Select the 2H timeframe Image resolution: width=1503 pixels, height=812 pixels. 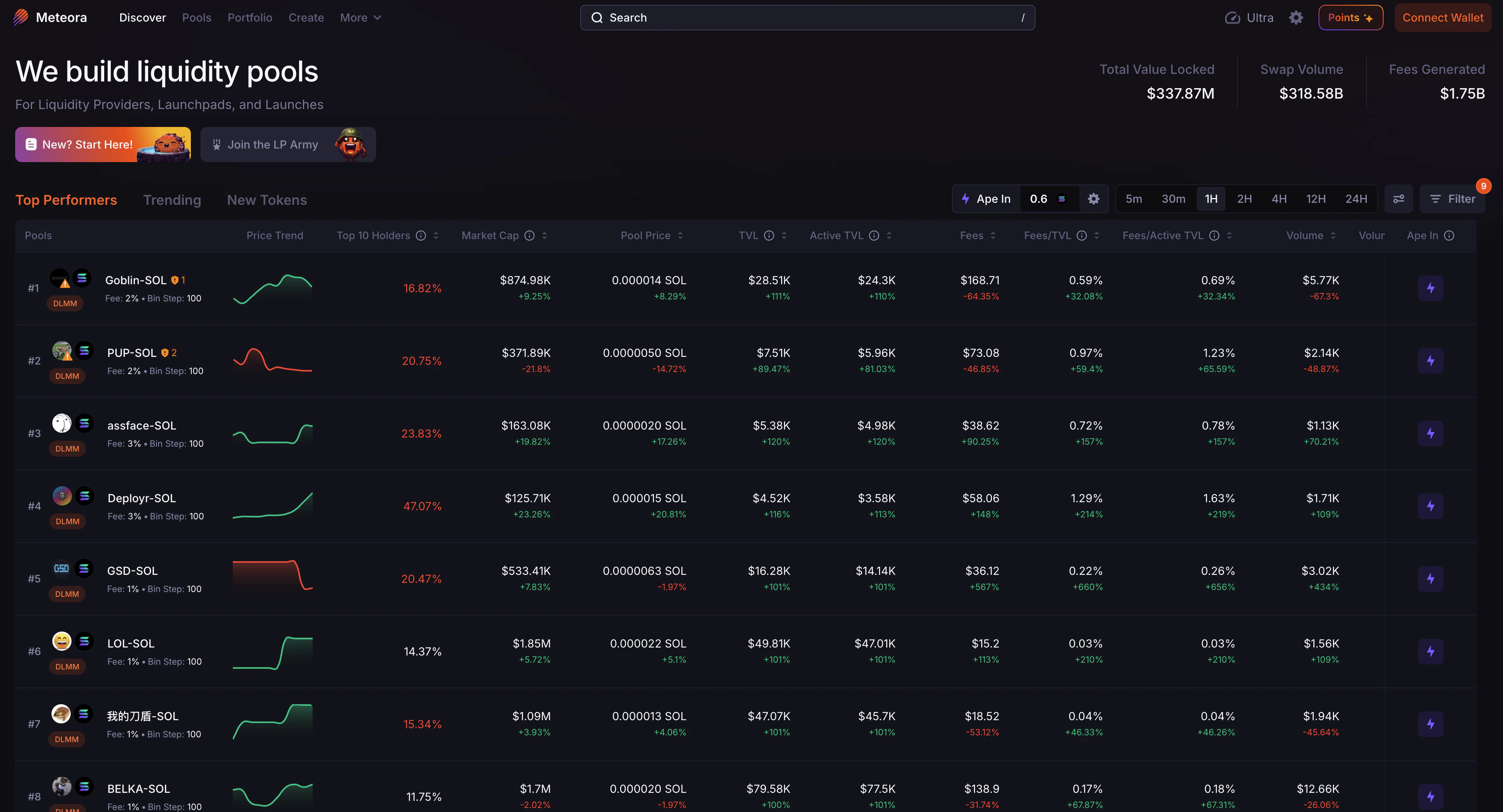pos(1245,199)
